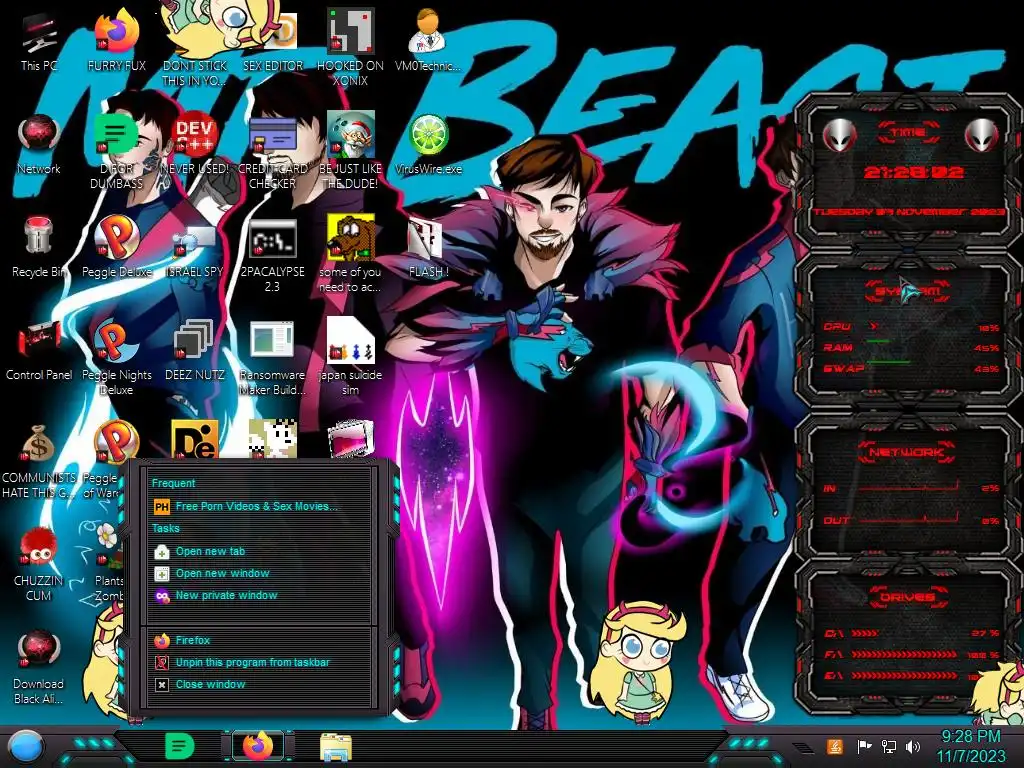Click the right alien head gadget icon
This screenshot has height=768, width=1024.
(981, 136)
